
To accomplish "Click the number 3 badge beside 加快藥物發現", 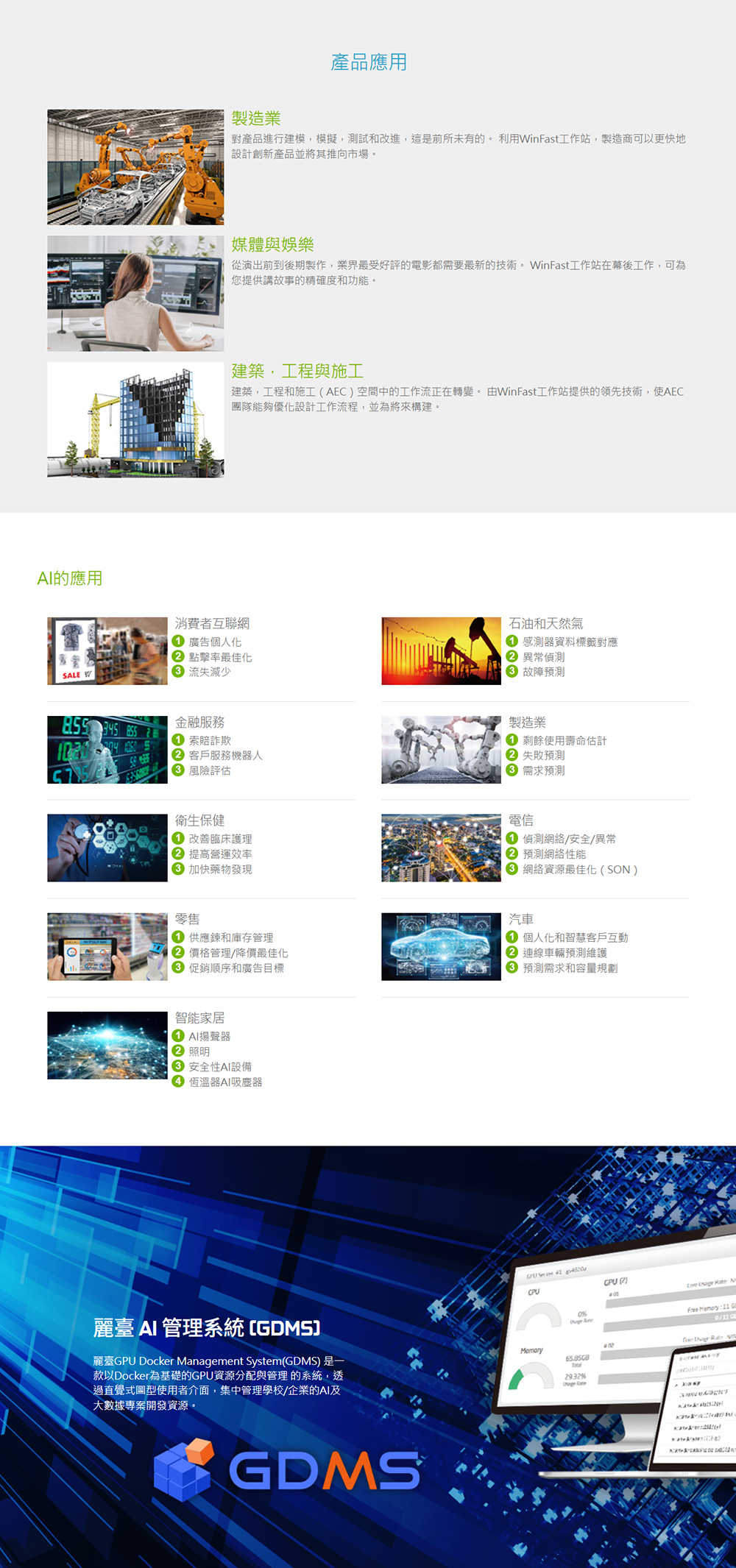I will tap(178, 869).
